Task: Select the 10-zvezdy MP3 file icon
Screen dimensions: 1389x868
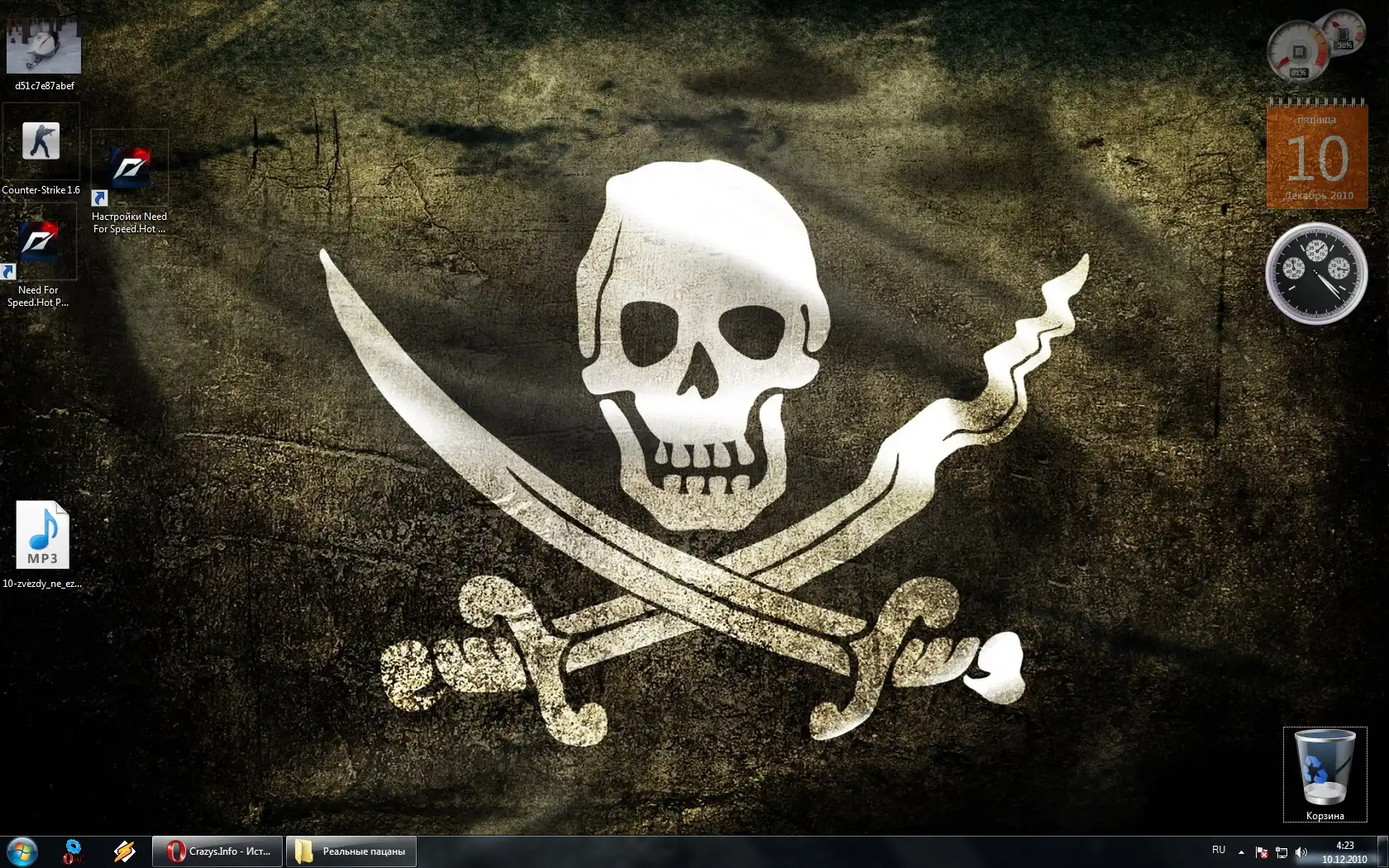Action: click(x=42, y=536)
